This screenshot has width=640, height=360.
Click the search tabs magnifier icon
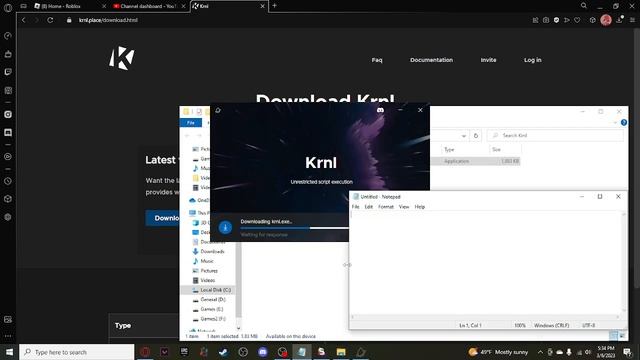(584, 6)
